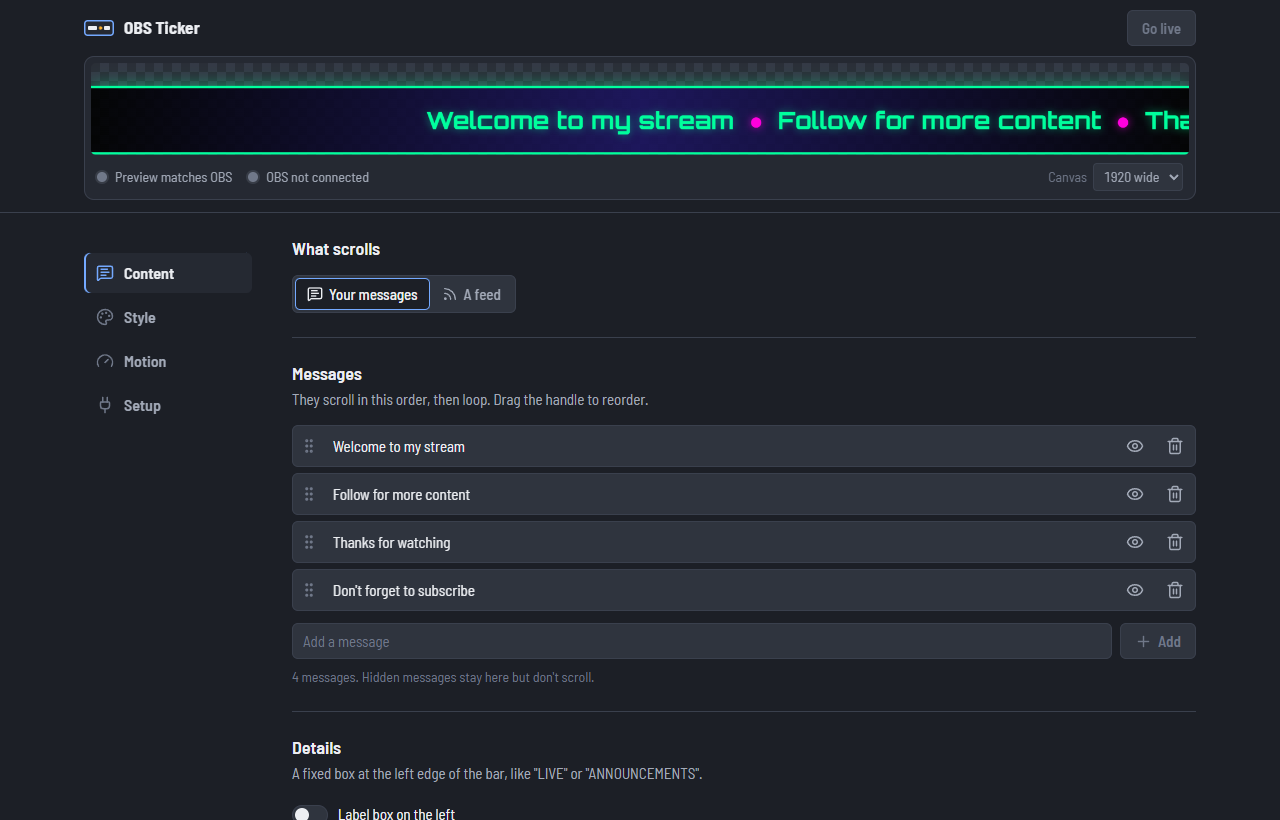The height and width of the screenshot is (820, 1280).
Task: Enable the "Label box on the left" switch
Action: [x=310, y=814]
